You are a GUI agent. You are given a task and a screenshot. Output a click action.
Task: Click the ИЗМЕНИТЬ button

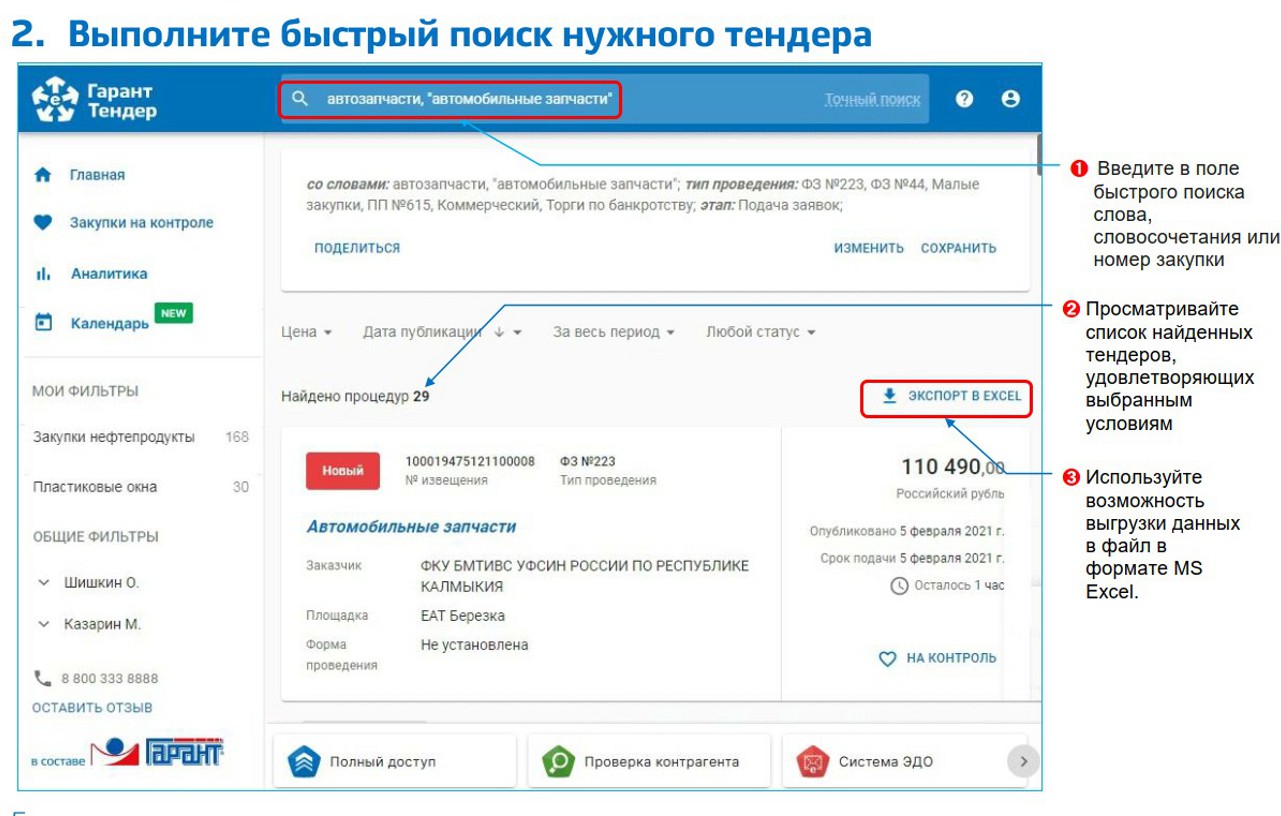[x=868, y=248]
